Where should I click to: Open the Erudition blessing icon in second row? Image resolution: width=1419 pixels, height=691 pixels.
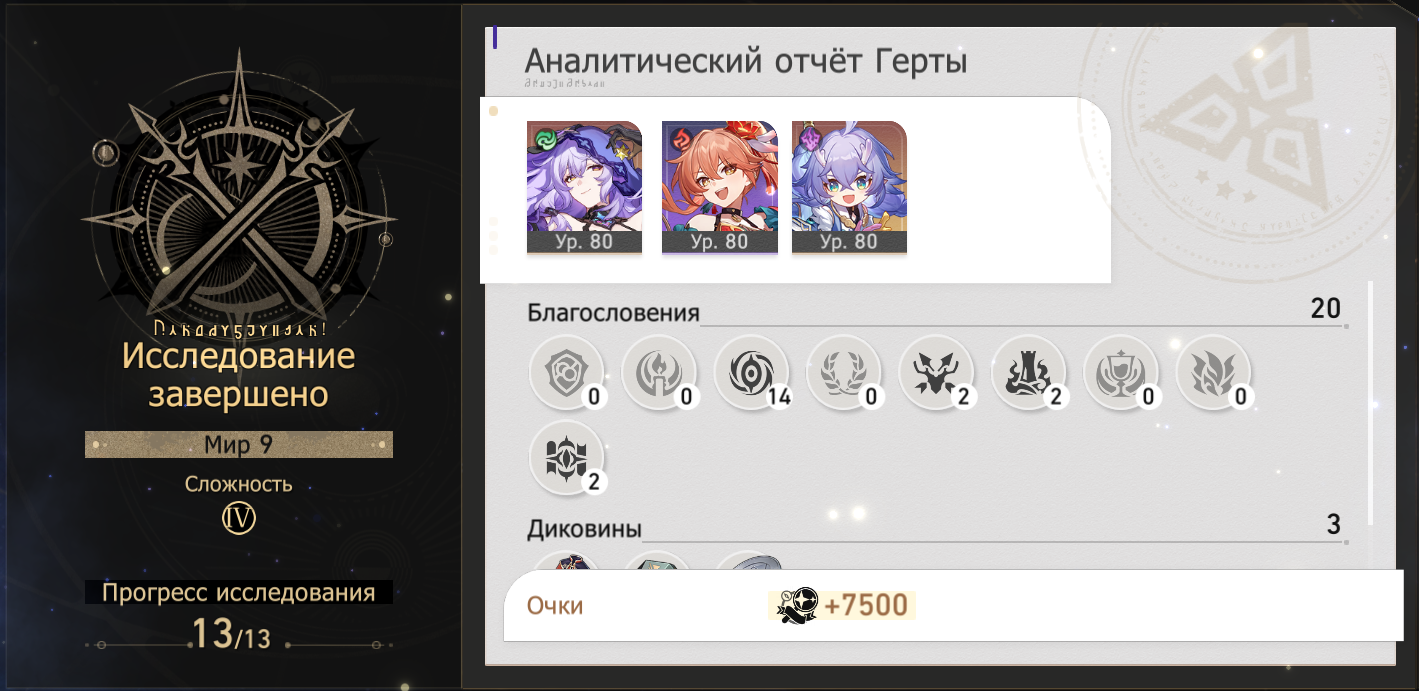click(x=566, y=458)
